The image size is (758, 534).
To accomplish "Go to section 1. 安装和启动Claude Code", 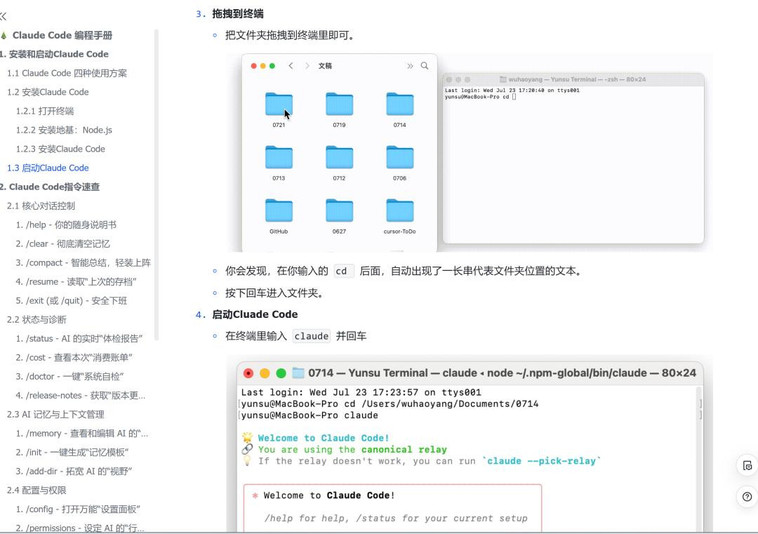I will tap(54, 54).
